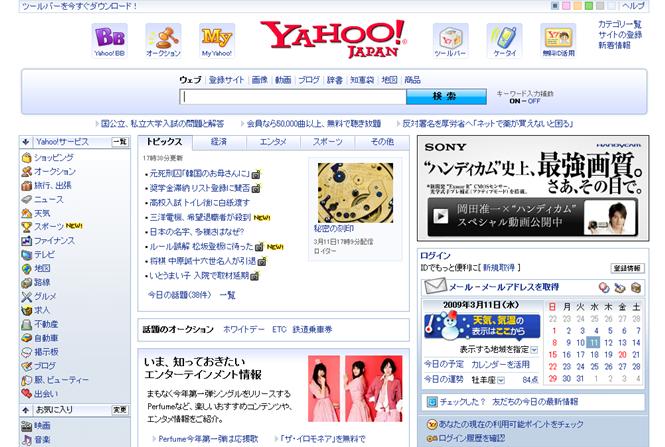
Task: Select the トピックス tab
Action: (165, 142)
